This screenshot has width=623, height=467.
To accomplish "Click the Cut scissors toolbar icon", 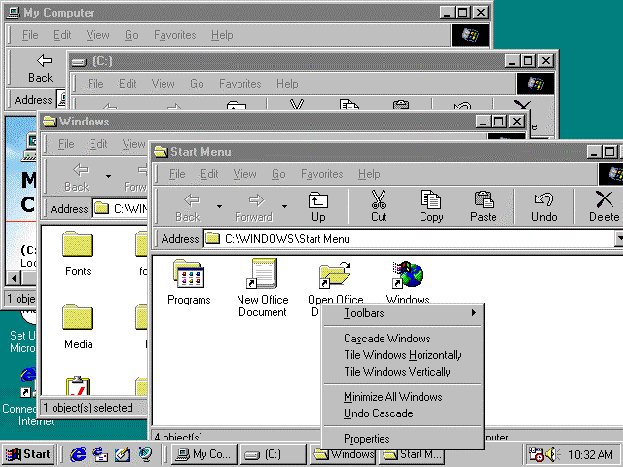I will coord(378,206).
